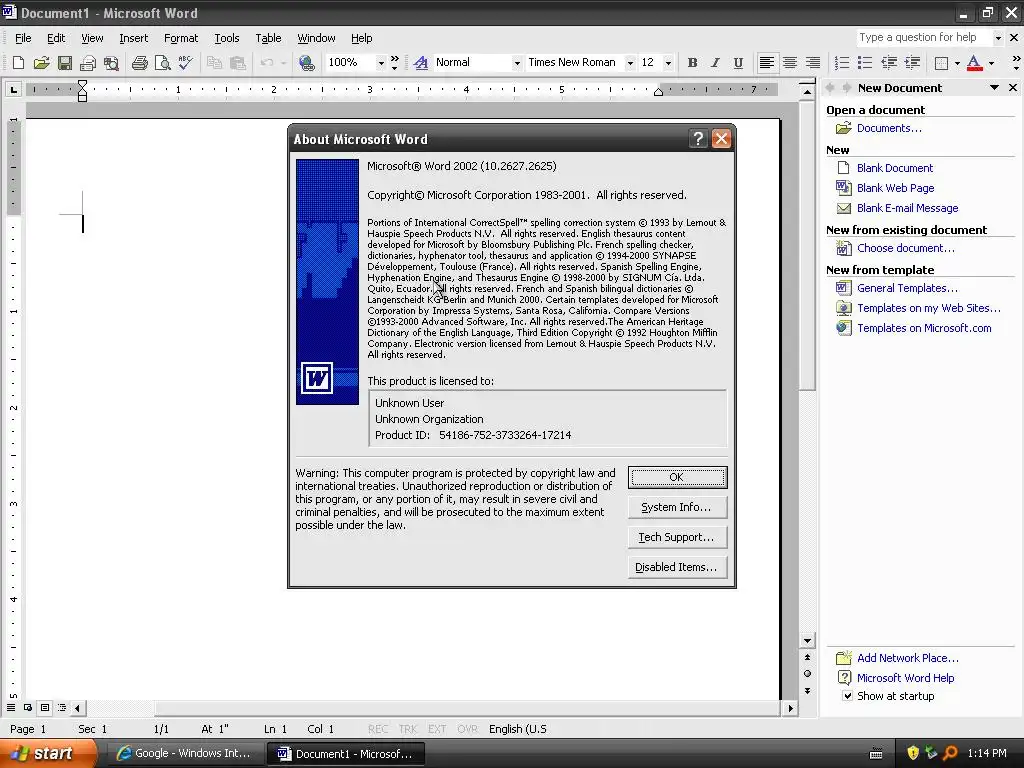
Task: Click the Blank E-mail Message link
Action: (907, 208)
